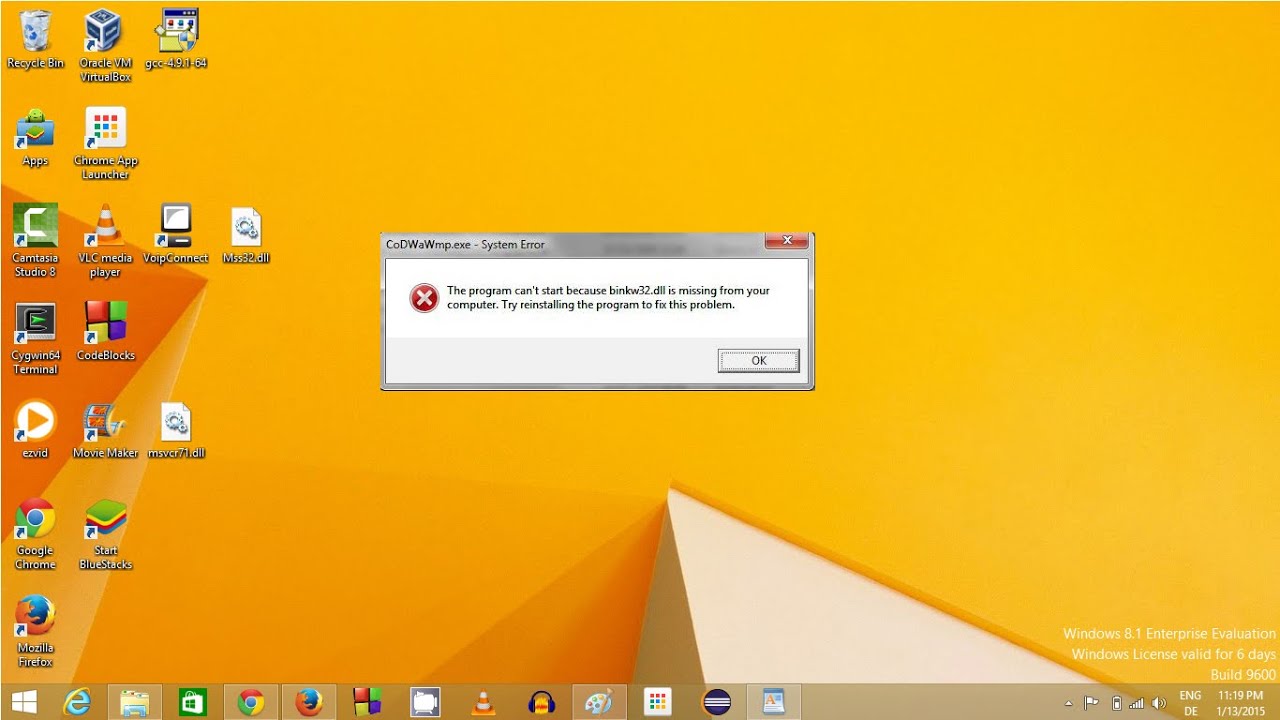Image resolution: width=1280 pixels, height=720 pixels.
Task: Select the gcc-4.9.1-64 desktop icon
Action: tap(176, 40)
